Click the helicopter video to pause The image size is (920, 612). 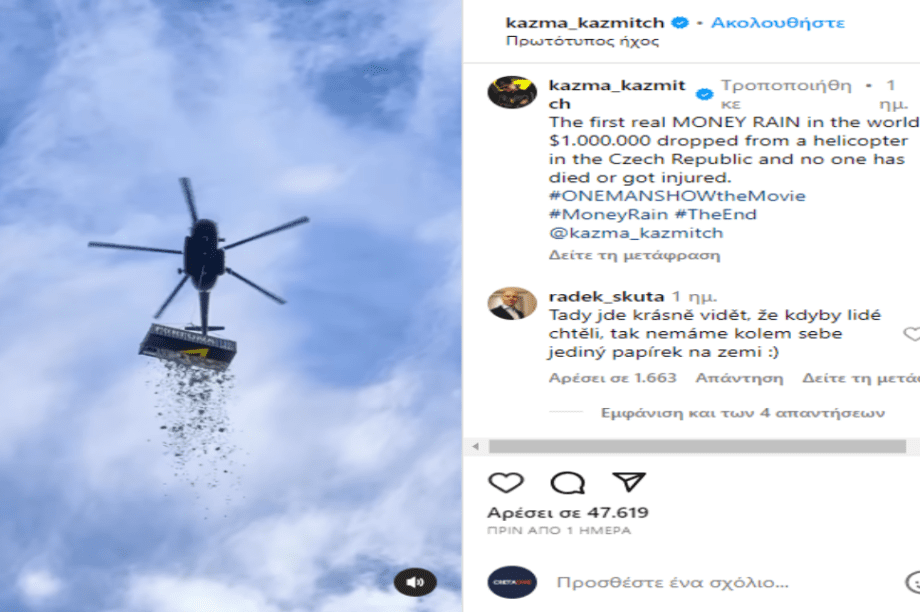(x=231, y=306)
